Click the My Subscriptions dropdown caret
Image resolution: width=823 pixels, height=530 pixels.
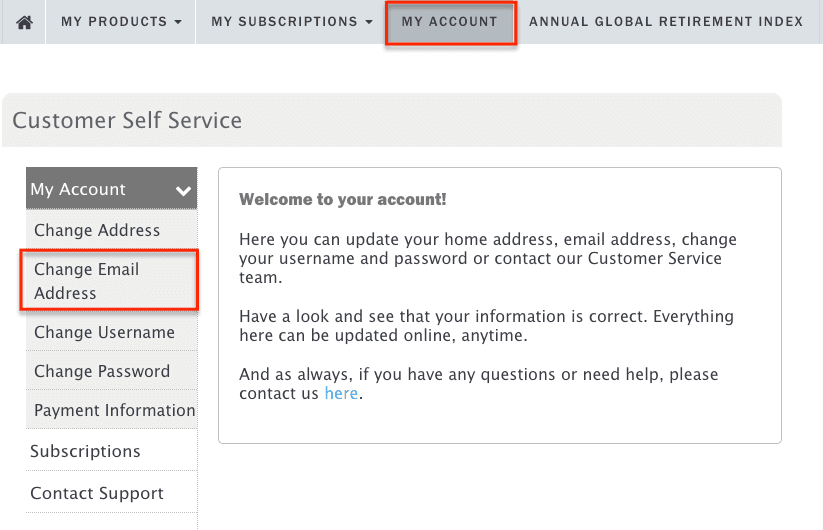pyautogui.click(x=369, y=22)
